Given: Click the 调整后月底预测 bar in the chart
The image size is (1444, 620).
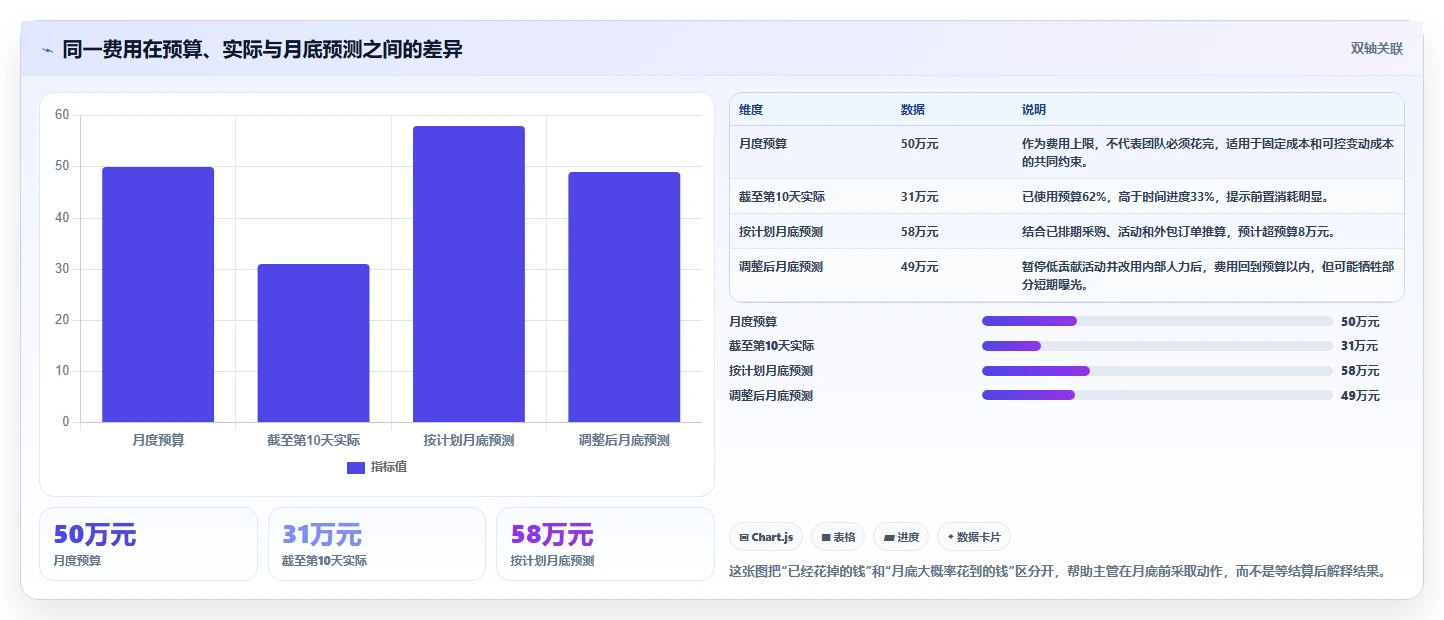Looking at the screenshot, I should click(x=624, y=297).
